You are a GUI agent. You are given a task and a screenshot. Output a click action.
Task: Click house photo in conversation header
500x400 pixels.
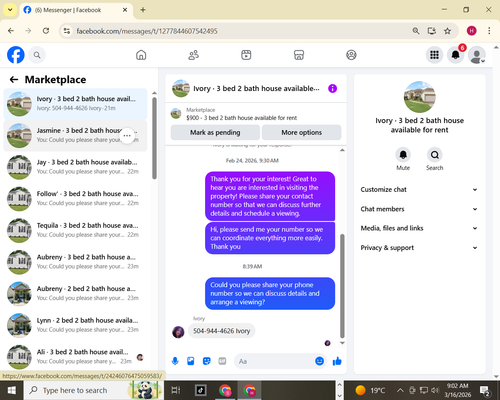click(181, 88)
